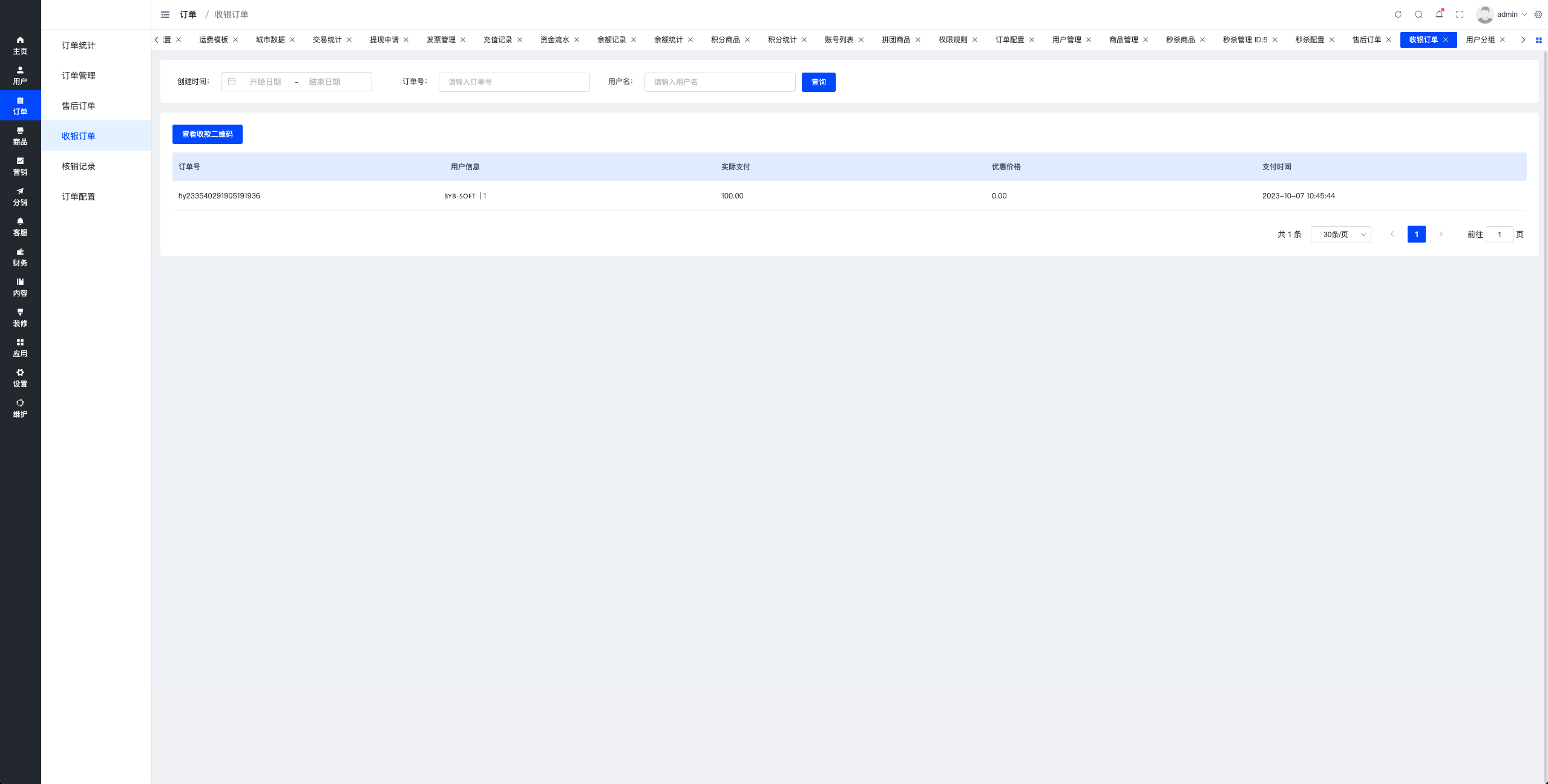Open 核销记录 in the submenu
Screen dimensions: 1548x784
[96, 166]
